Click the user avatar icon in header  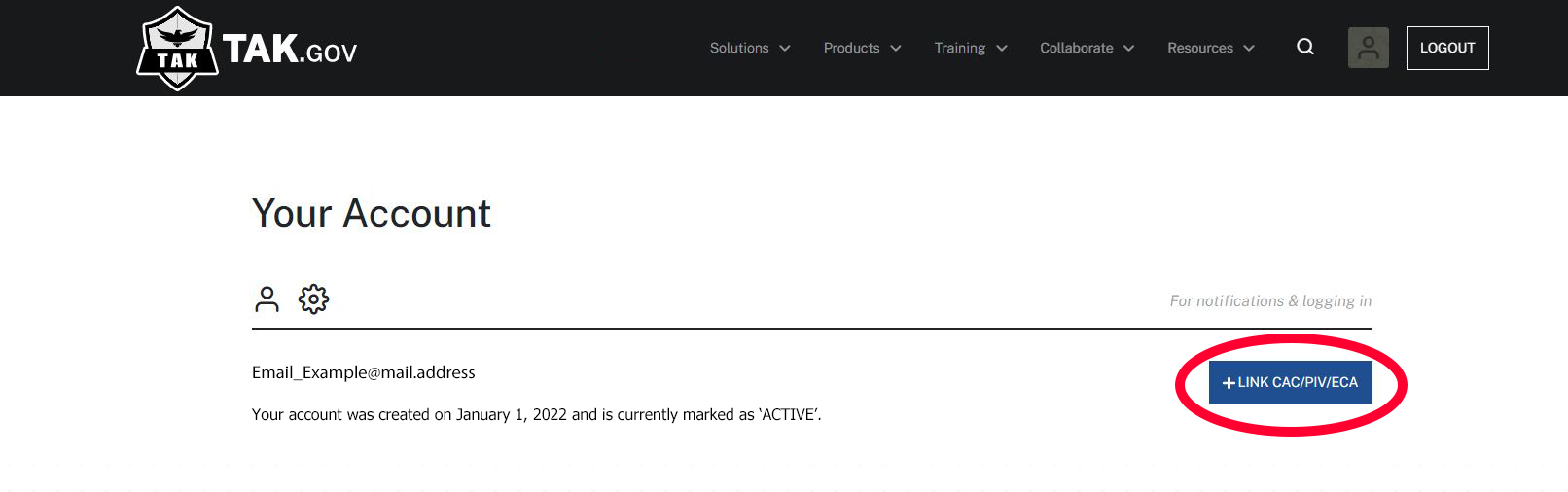tap(1368, 48)
